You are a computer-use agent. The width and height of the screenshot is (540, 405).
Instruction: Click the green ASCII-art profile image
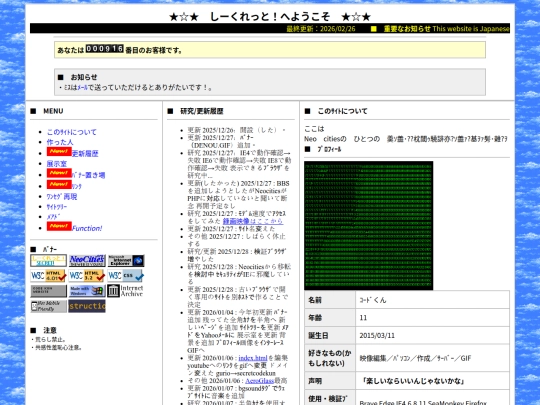click(368, 226)
